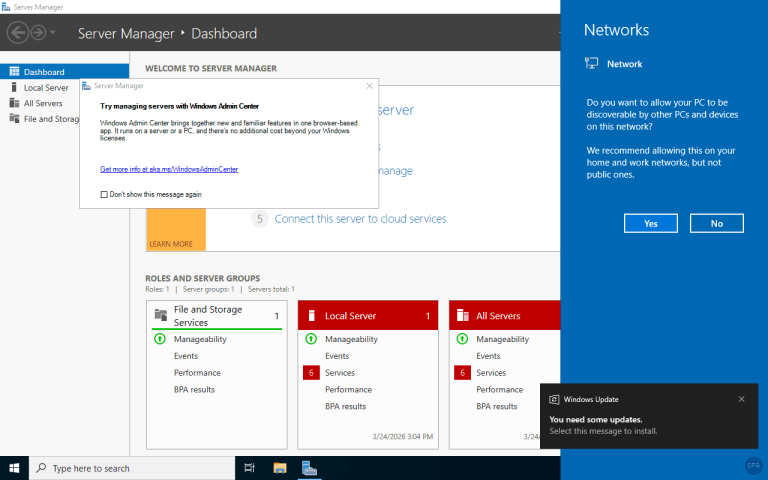Open Services in the Local Server tile
Viewport: 768px width, 480px height.
coord(340,373)
